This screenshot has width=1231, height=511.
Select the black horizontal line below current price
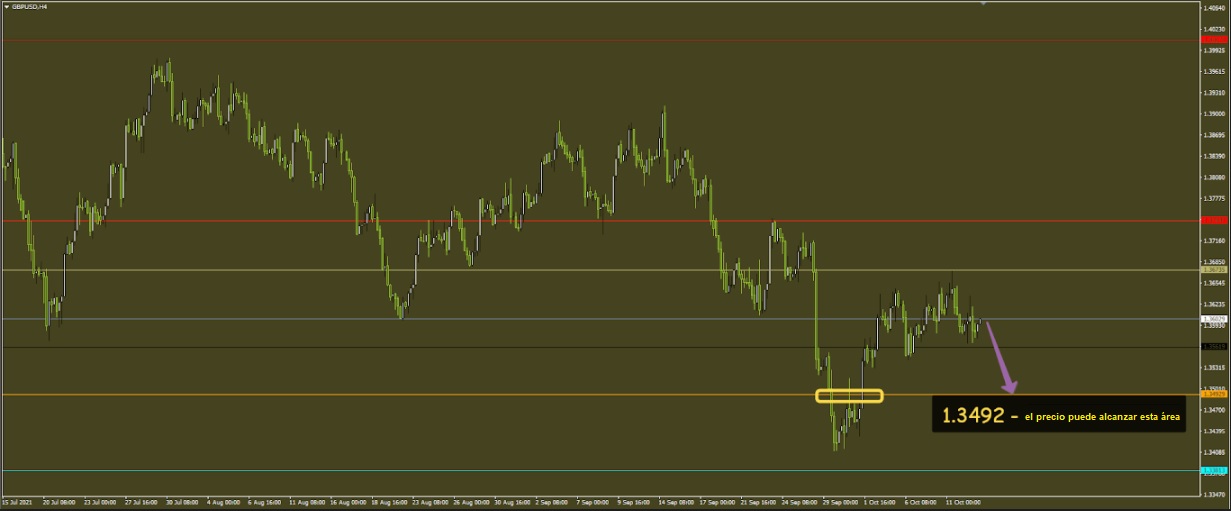point(600,347)
